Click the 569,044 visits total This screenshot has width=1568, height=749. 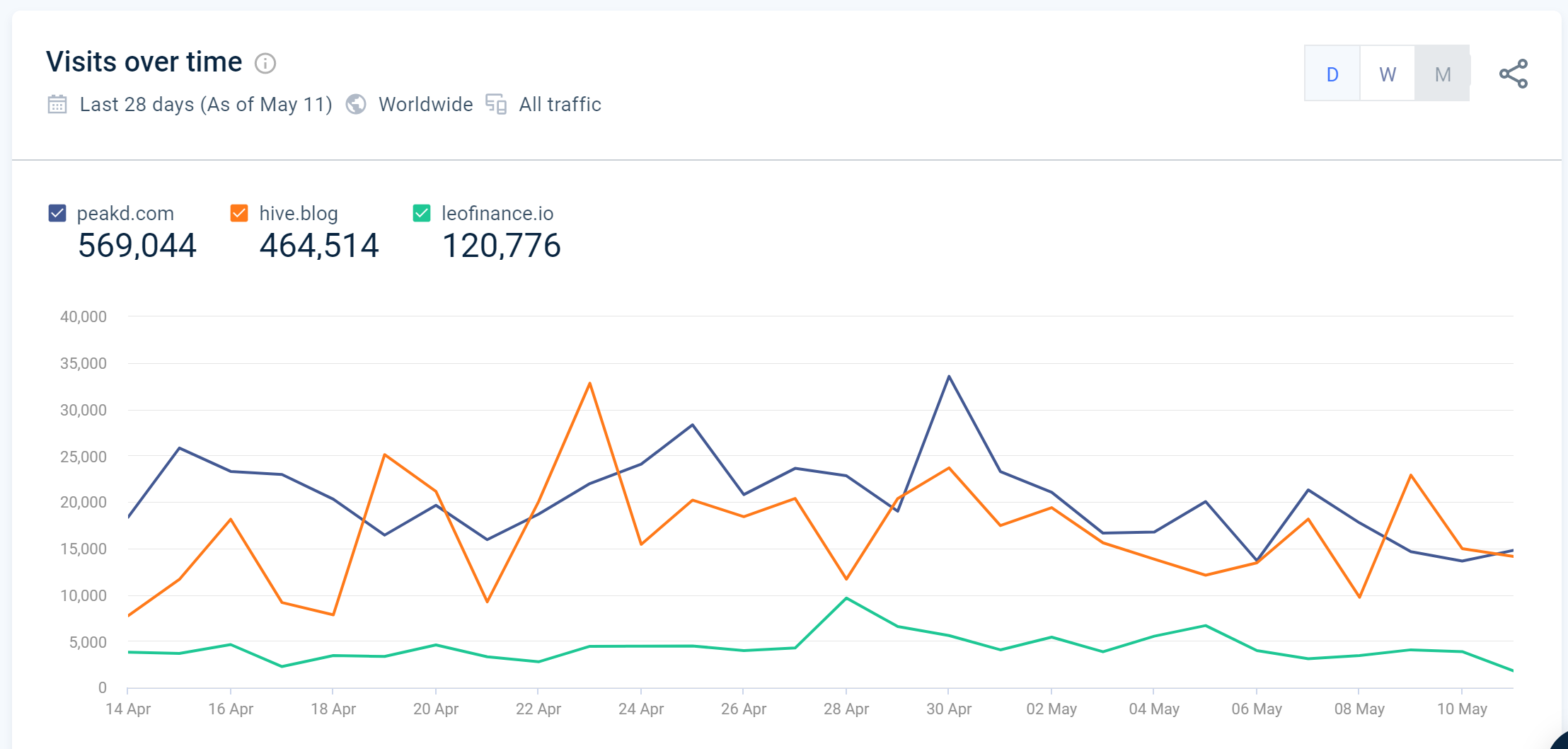[x=137, y=246]
